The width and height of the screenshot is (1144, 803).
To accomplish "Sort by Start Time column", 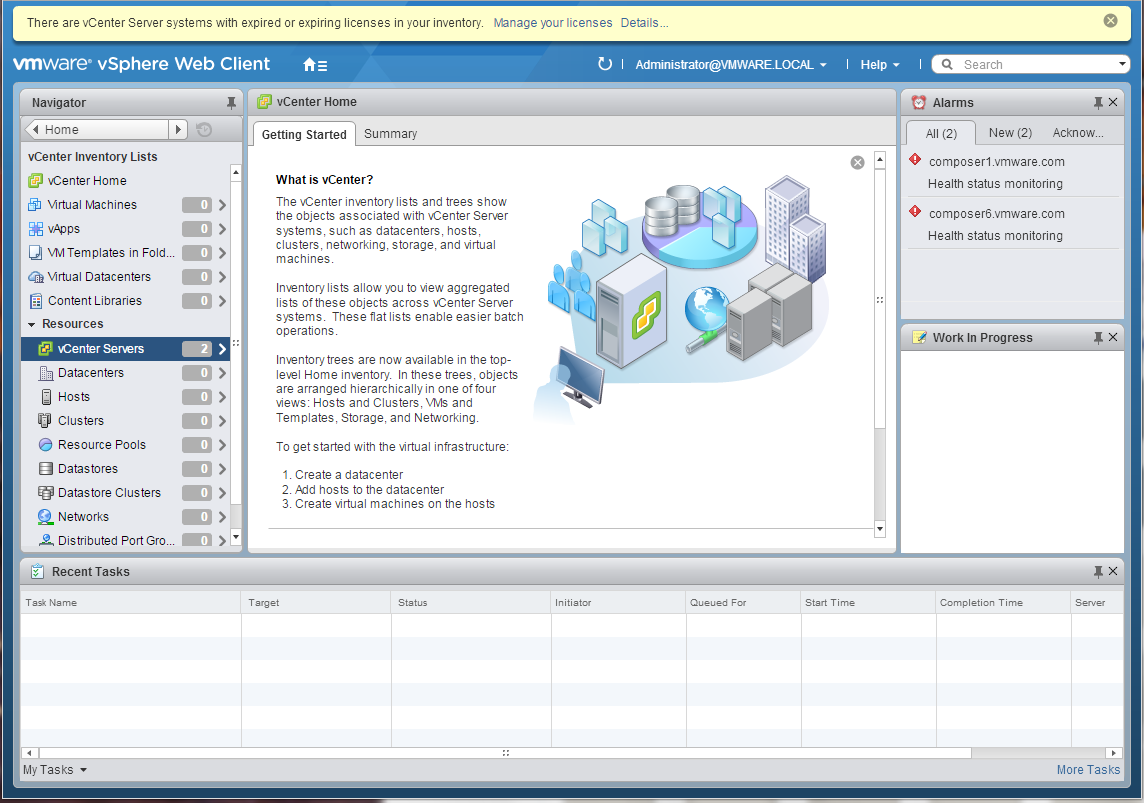I will 868,602.
